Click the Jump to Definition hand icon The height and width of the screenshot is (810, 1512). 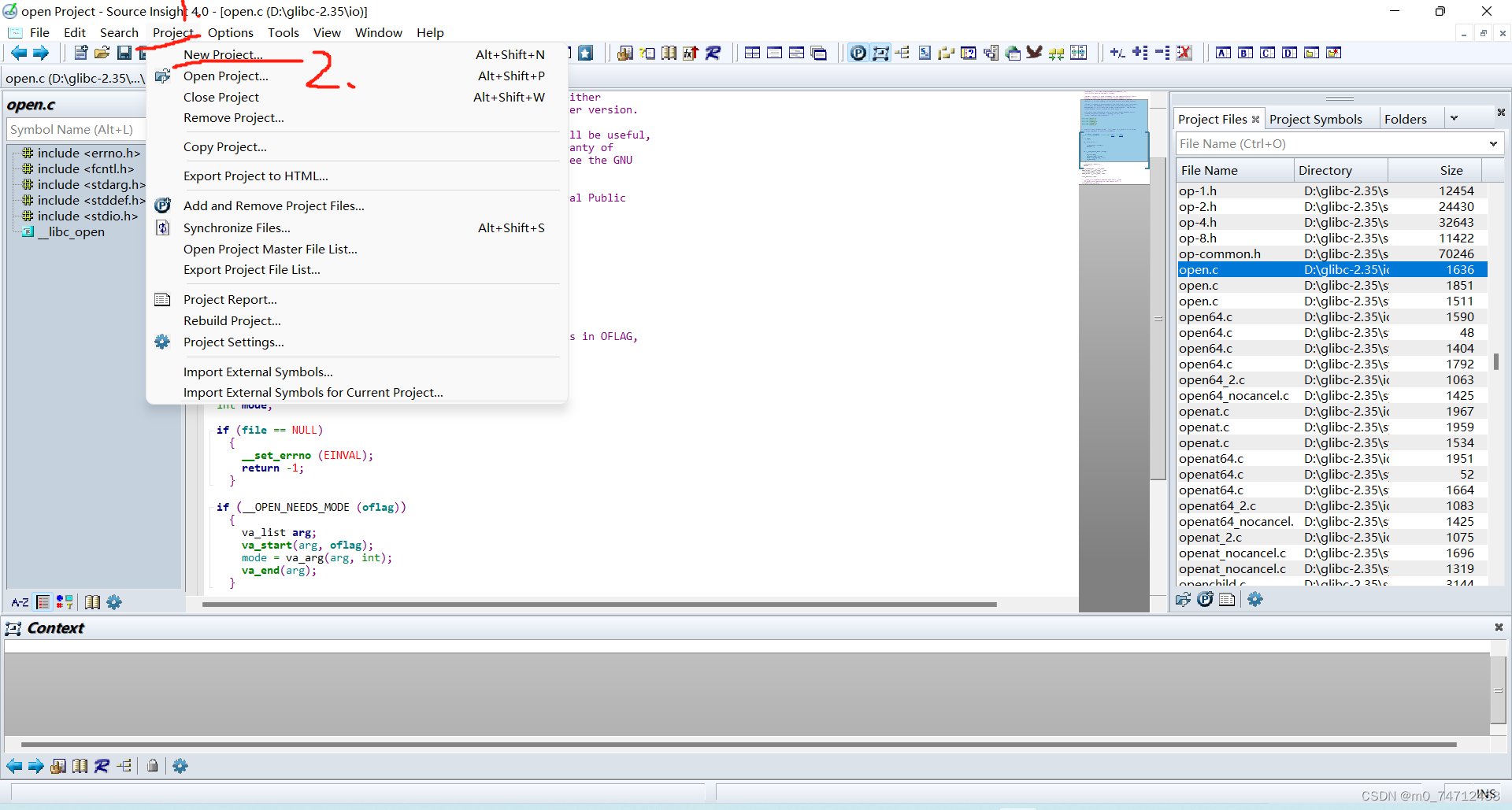625,53
